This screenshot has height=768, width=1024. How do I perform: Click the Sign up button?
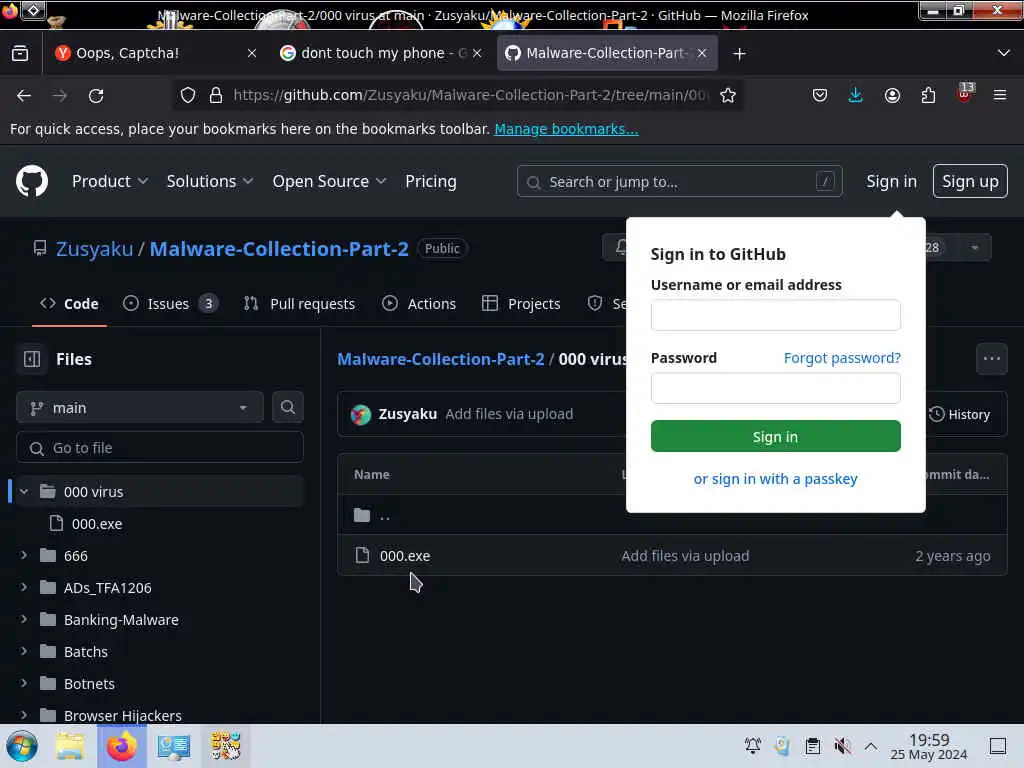(970, 182)
